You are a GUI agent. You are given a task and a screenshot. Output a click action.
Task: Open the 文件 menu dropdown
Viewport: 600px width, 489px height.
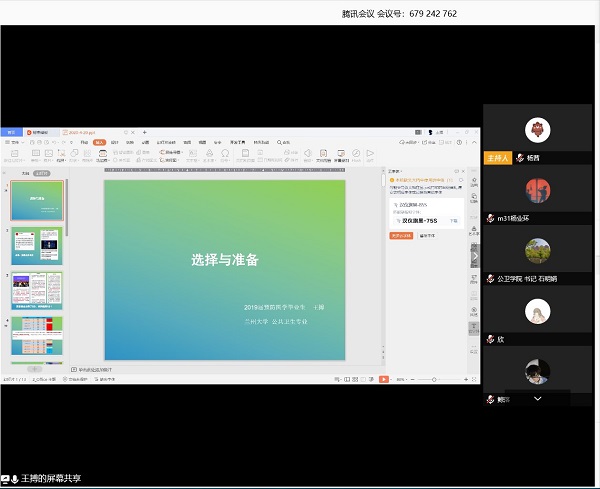pyautogui.click(x=15, y=142)
